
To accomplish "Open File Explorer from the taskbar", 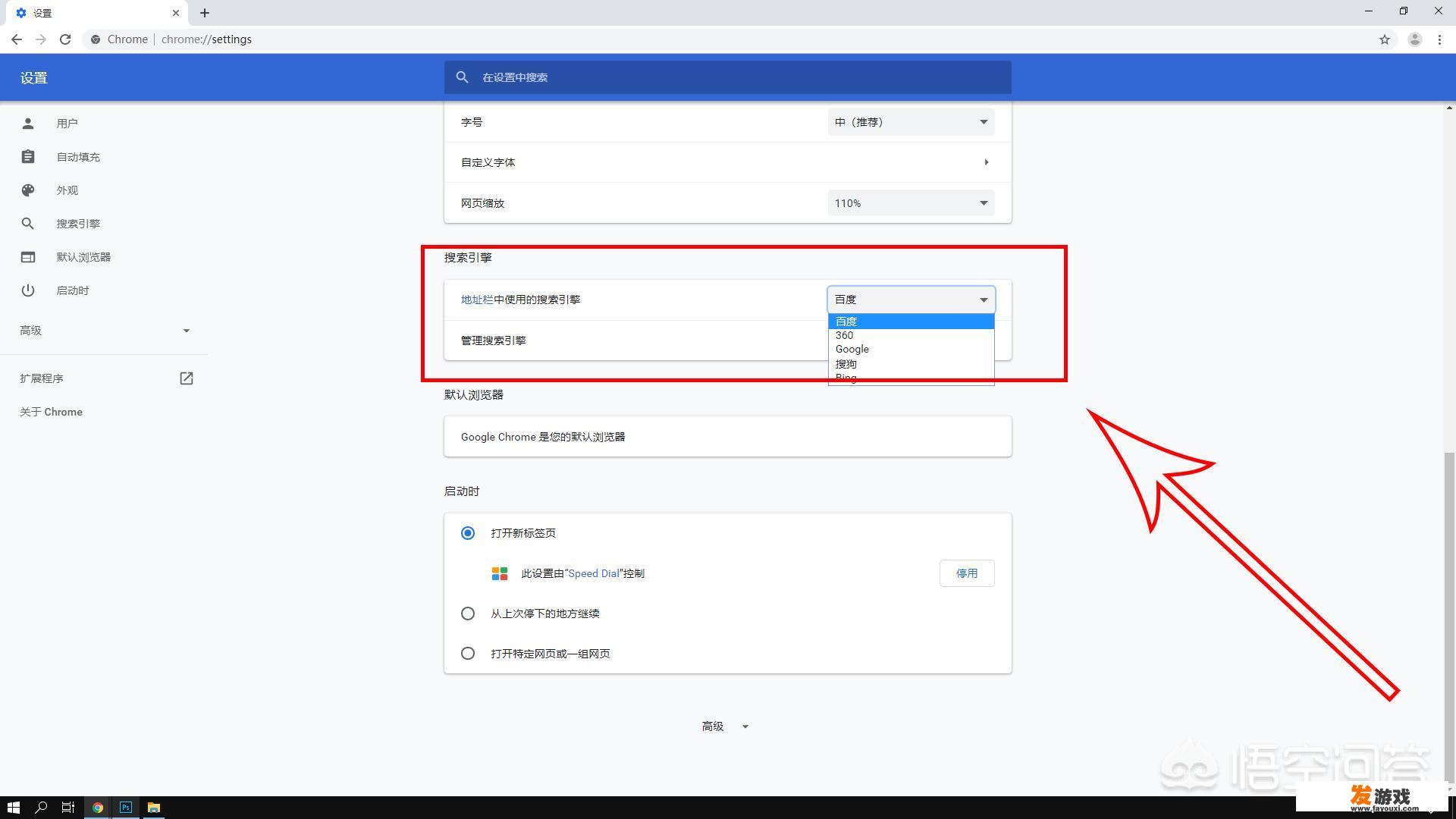I will pyautogui.click(x=154, y=808).
